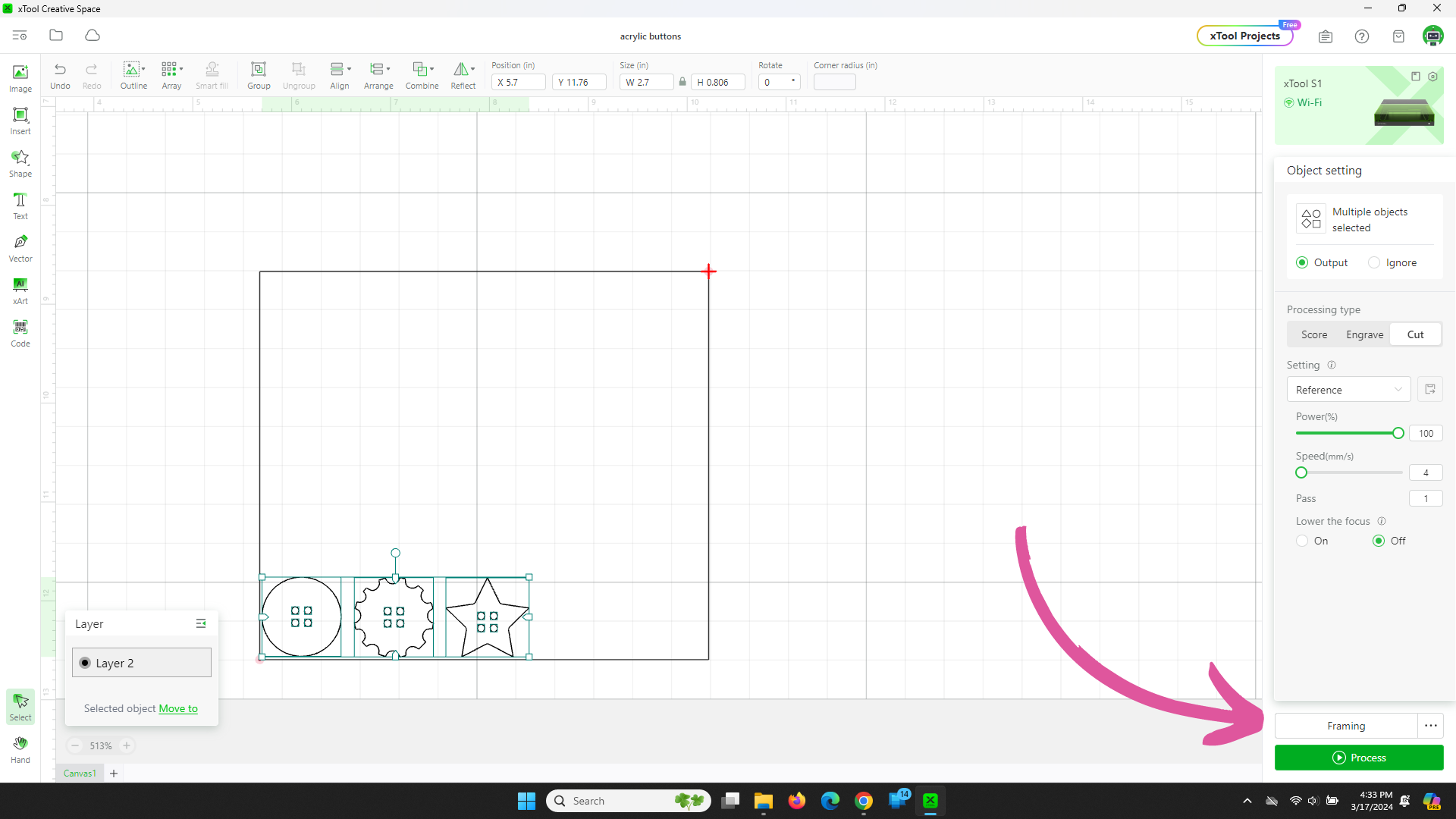
Task: Adjust the Power percentage slider handle
Action: 1398,433
